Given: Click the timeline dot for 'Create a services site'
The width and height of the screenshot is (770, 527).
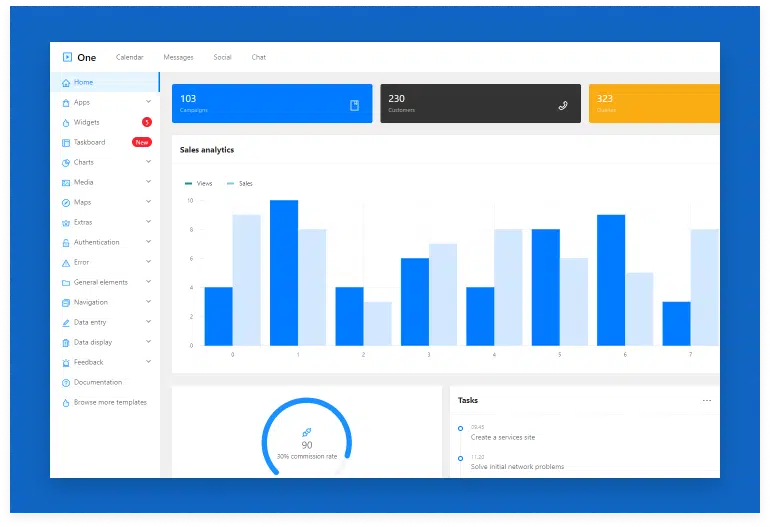Looking at the screenshot, I should point(460,429).
